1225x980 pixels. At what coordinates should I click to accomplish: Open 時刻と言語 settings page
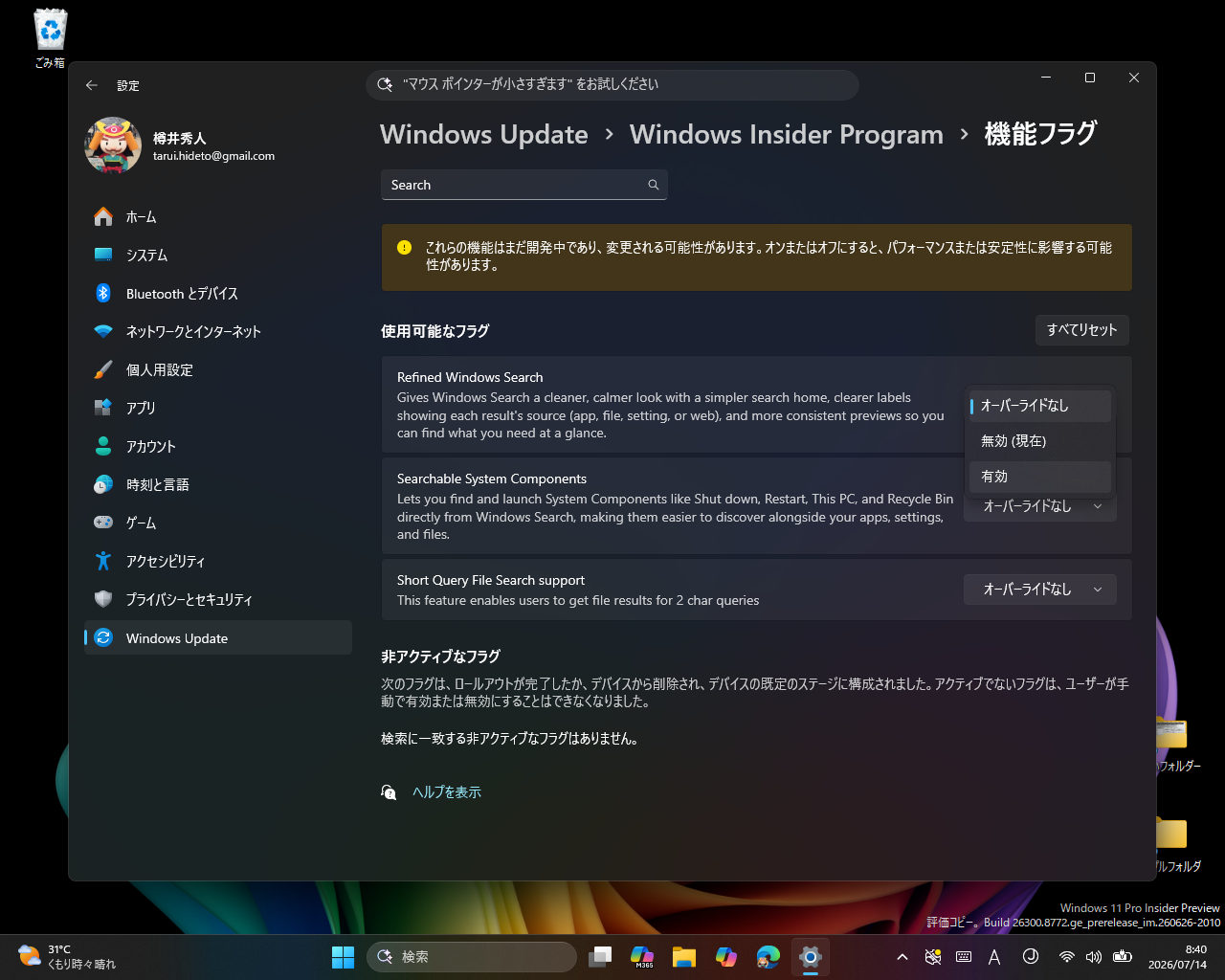[218, 485]
